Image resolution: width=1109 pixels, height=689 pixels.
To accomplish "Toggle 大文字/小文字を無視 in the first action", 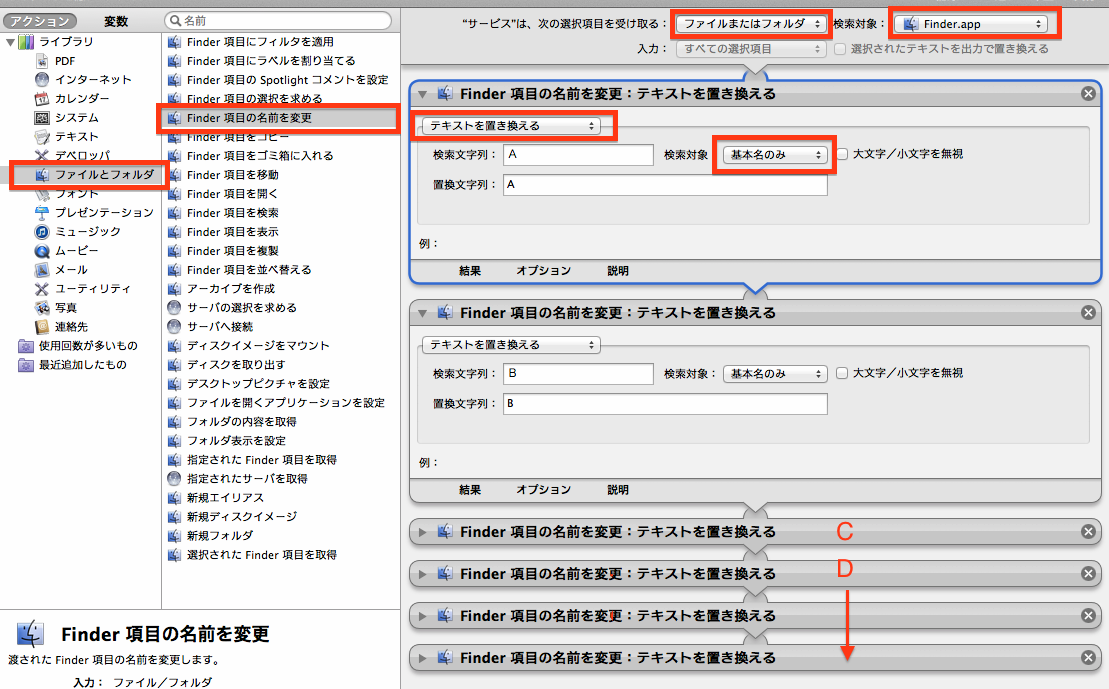I will pyautogui.click(x=842, y=154).
